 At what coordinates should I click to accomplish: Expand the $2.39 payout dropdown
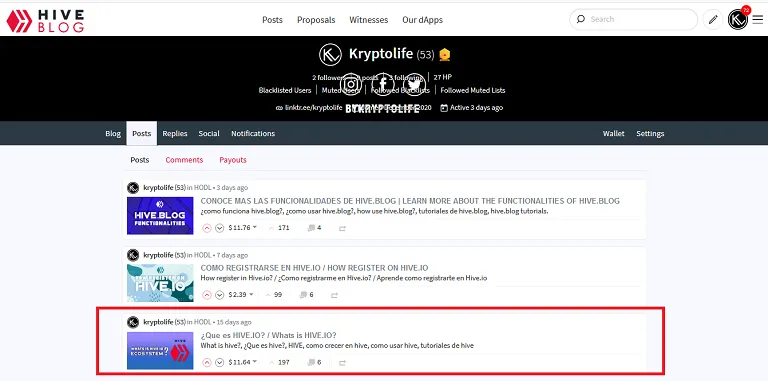pos(240,295)
